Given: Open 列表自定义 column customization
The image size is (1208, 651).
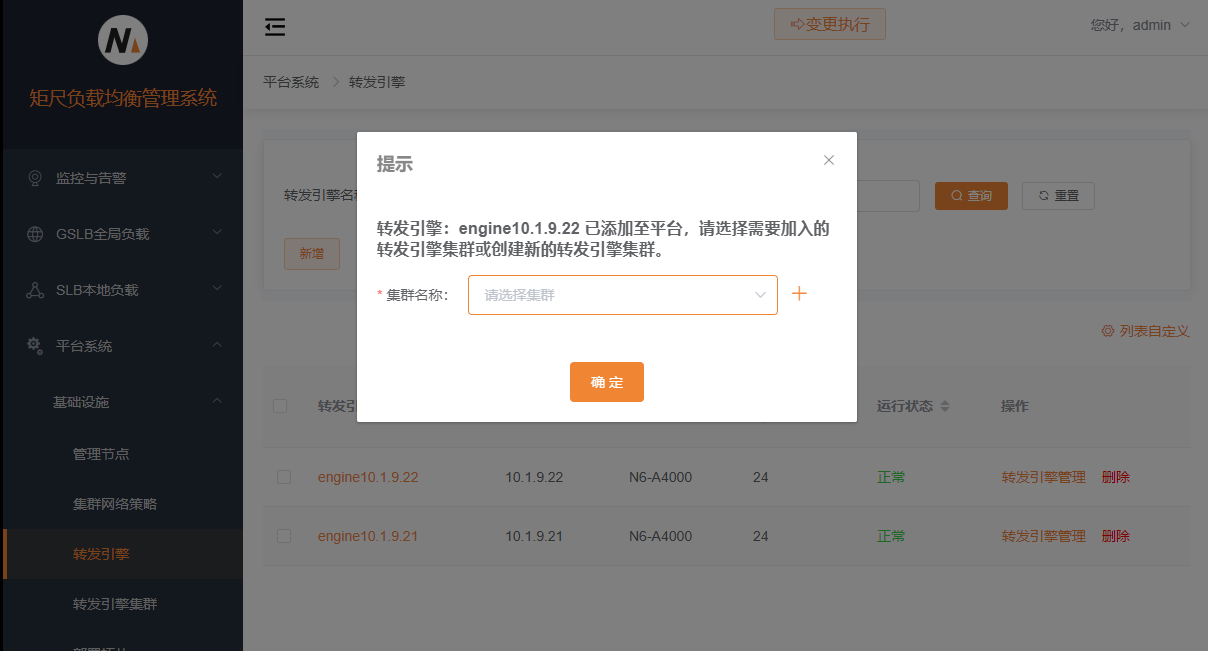Looking at the screenshot, I should pyautogui.click(x=1146, y=331).
